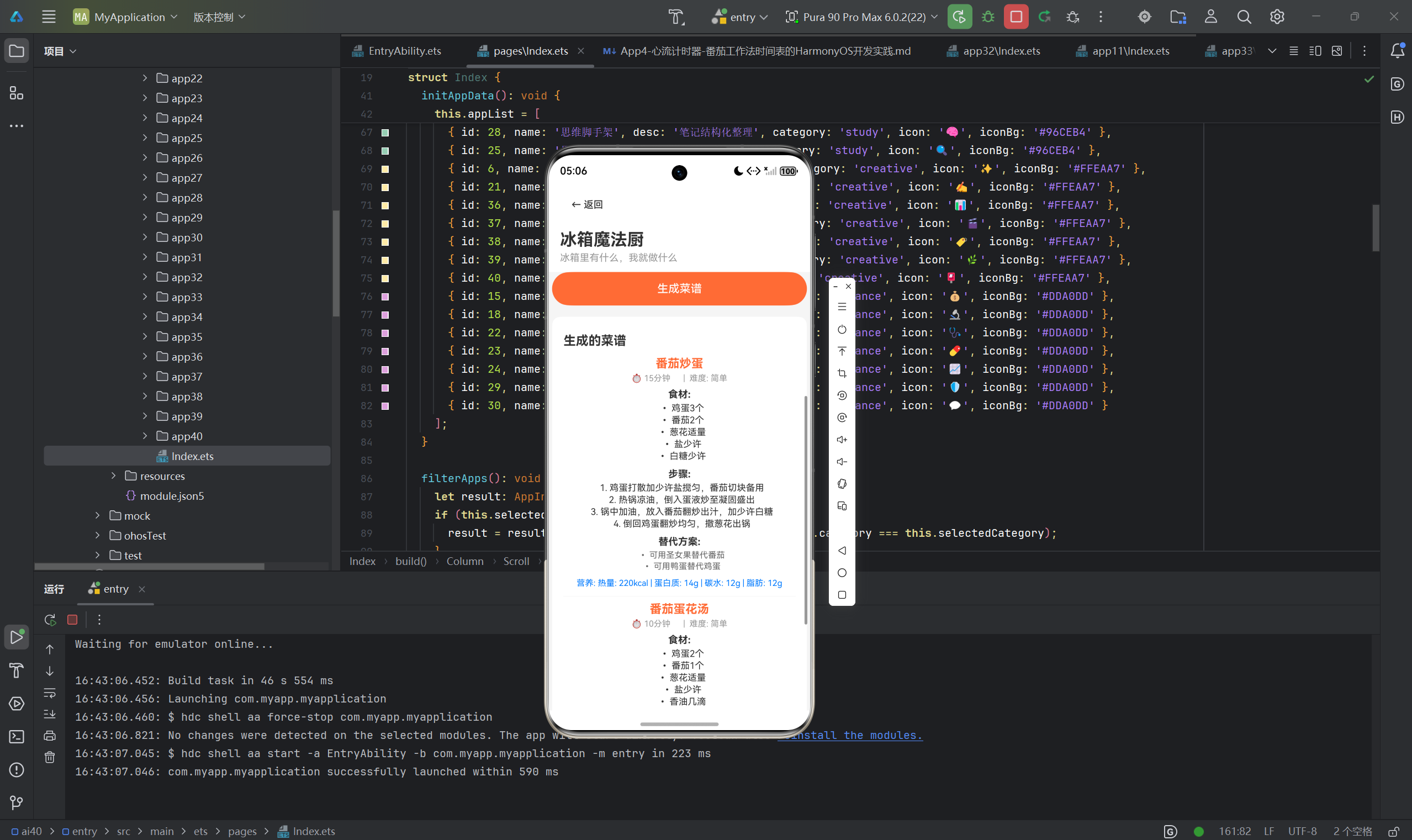The height and width of the screenshot is (840, 1412).
Task: Rerun entry in Run panel
Action: [x=50, y=620]
